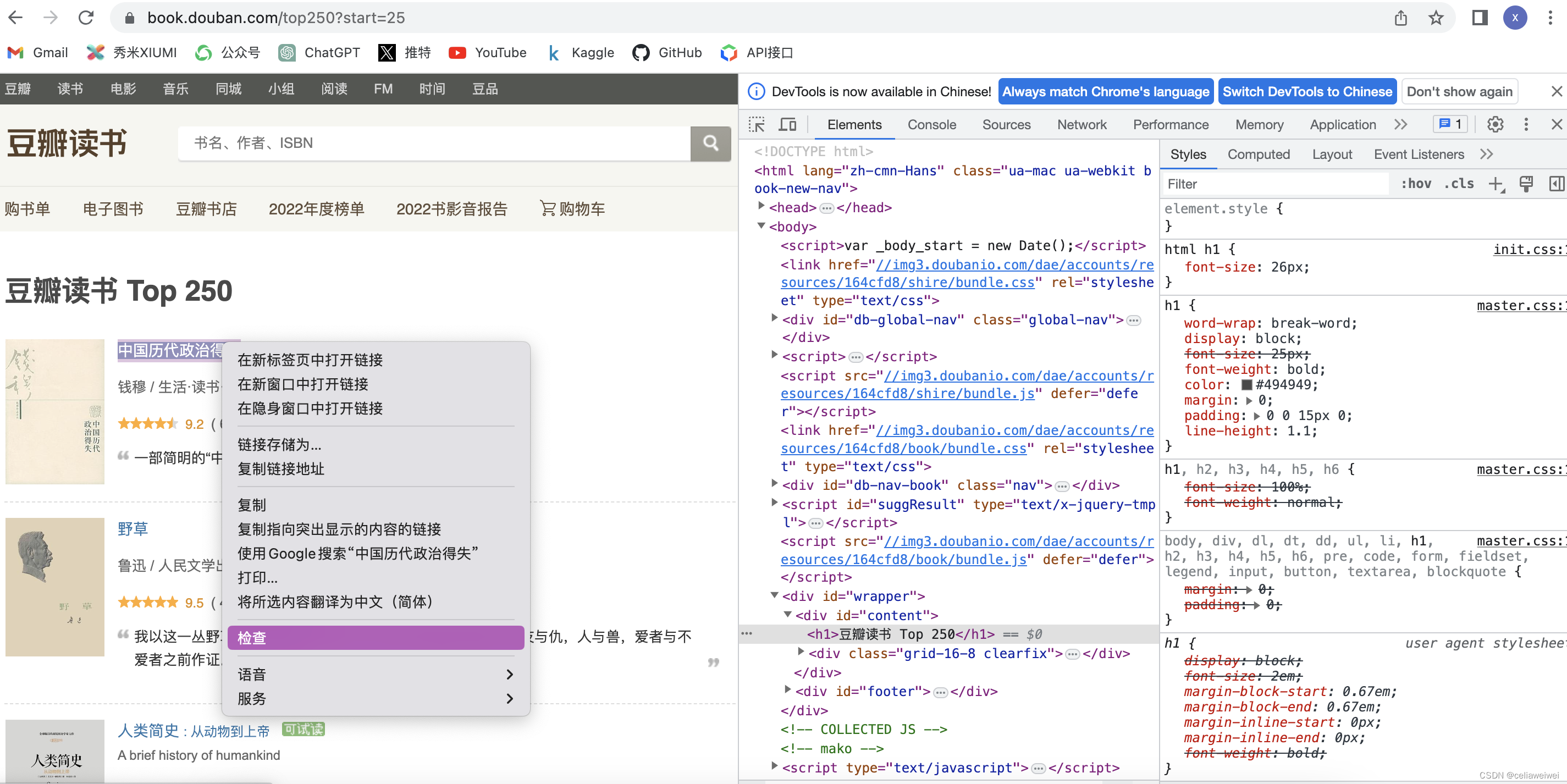Click the inspect element picker icon
Viewport: 1567px width, 784px height.
click(756, 125)
